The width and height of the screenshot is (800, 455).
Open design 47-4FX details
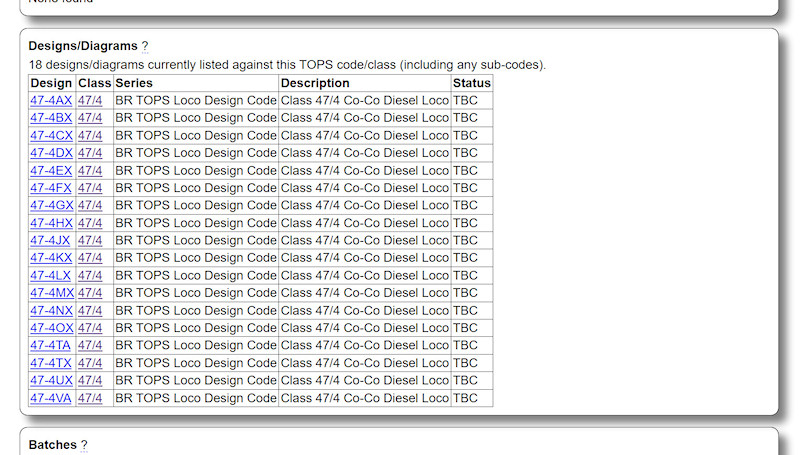click(x=51, y=188)
